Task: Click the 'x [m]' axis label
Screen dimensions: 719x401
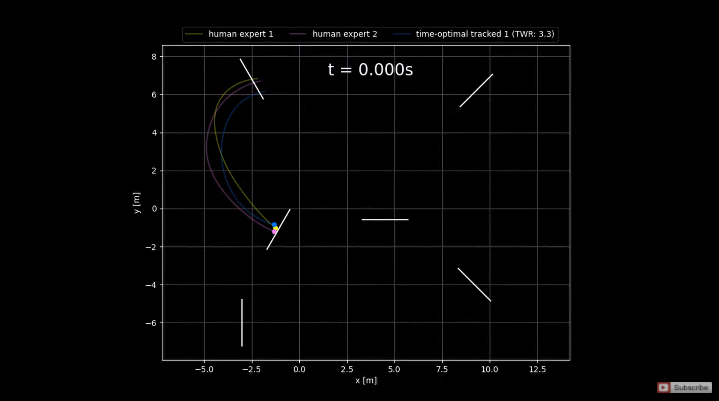Action: [366, 380]
